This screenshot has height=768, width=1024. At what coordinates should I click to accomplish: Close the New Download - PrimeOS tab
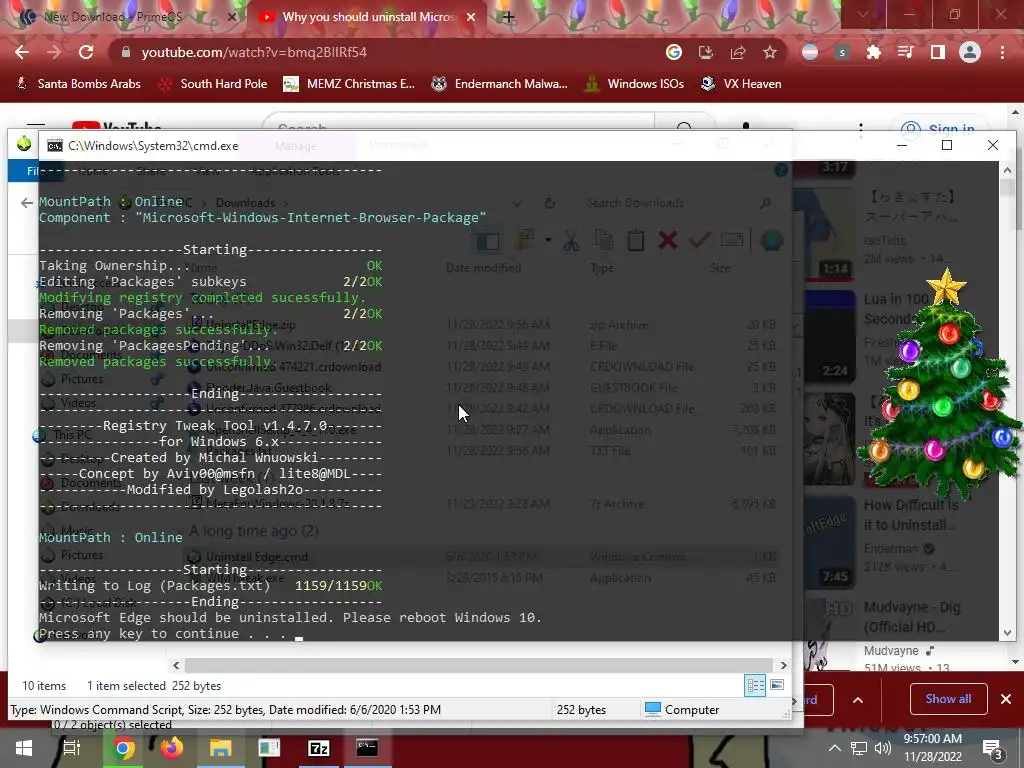pyautogui.click(x=231, y=18)
